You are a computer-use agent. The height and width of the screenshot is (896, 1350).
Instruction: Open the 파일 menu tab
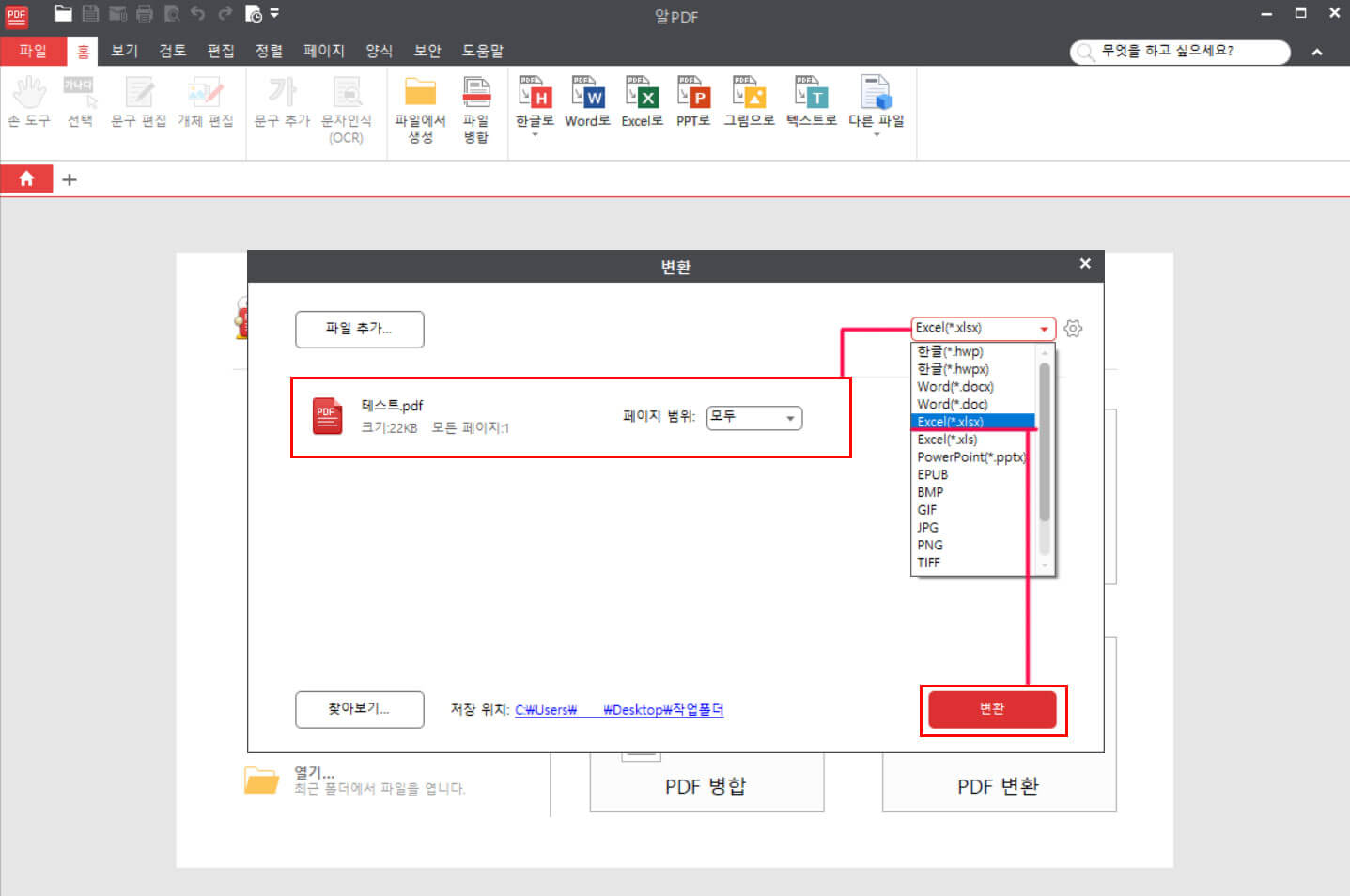tap(33, 51)
